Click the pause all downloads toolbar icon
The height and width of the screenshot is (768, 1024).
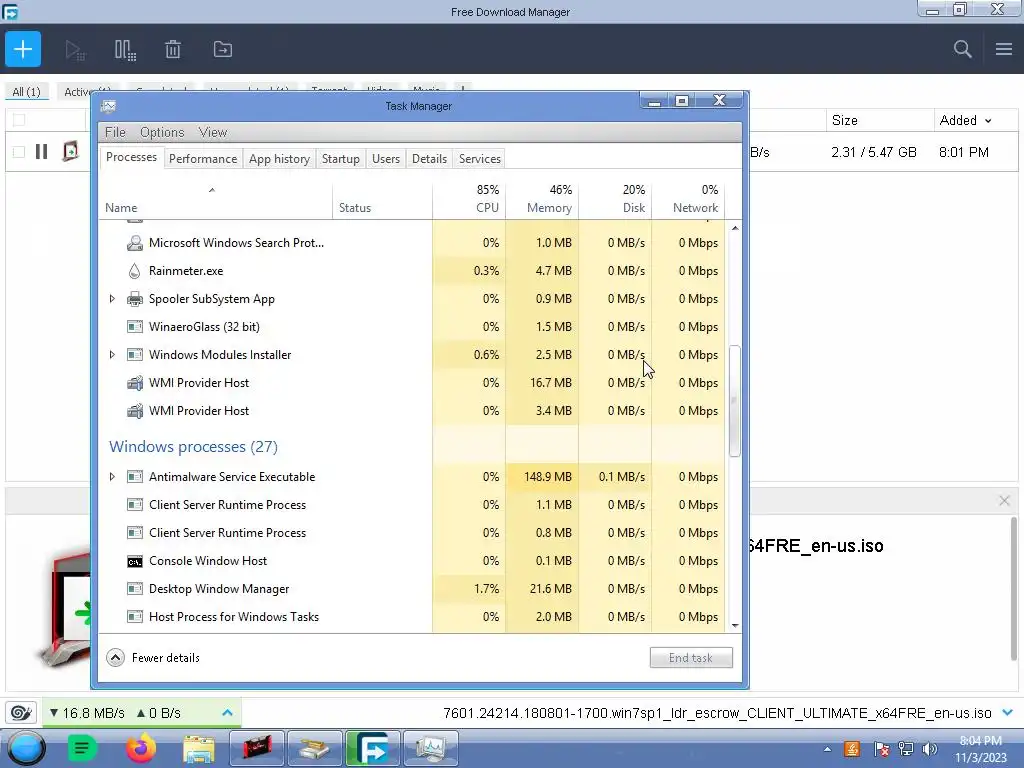point(125,50)
